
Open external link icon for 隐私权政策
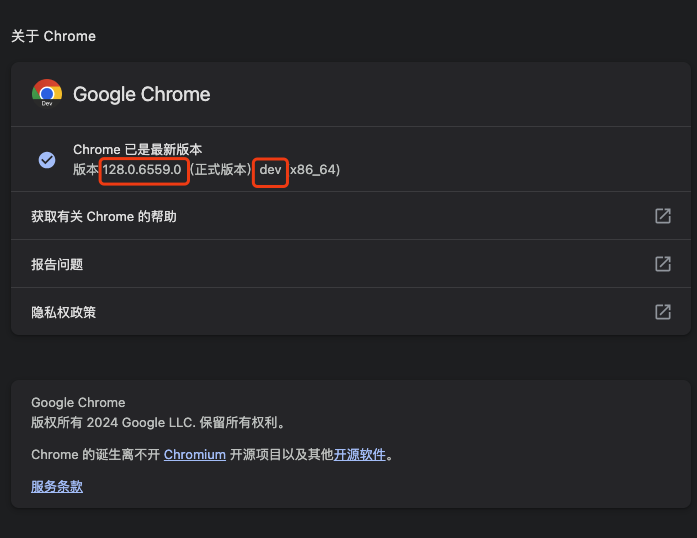pyautogui.click(x=663, y=312)
